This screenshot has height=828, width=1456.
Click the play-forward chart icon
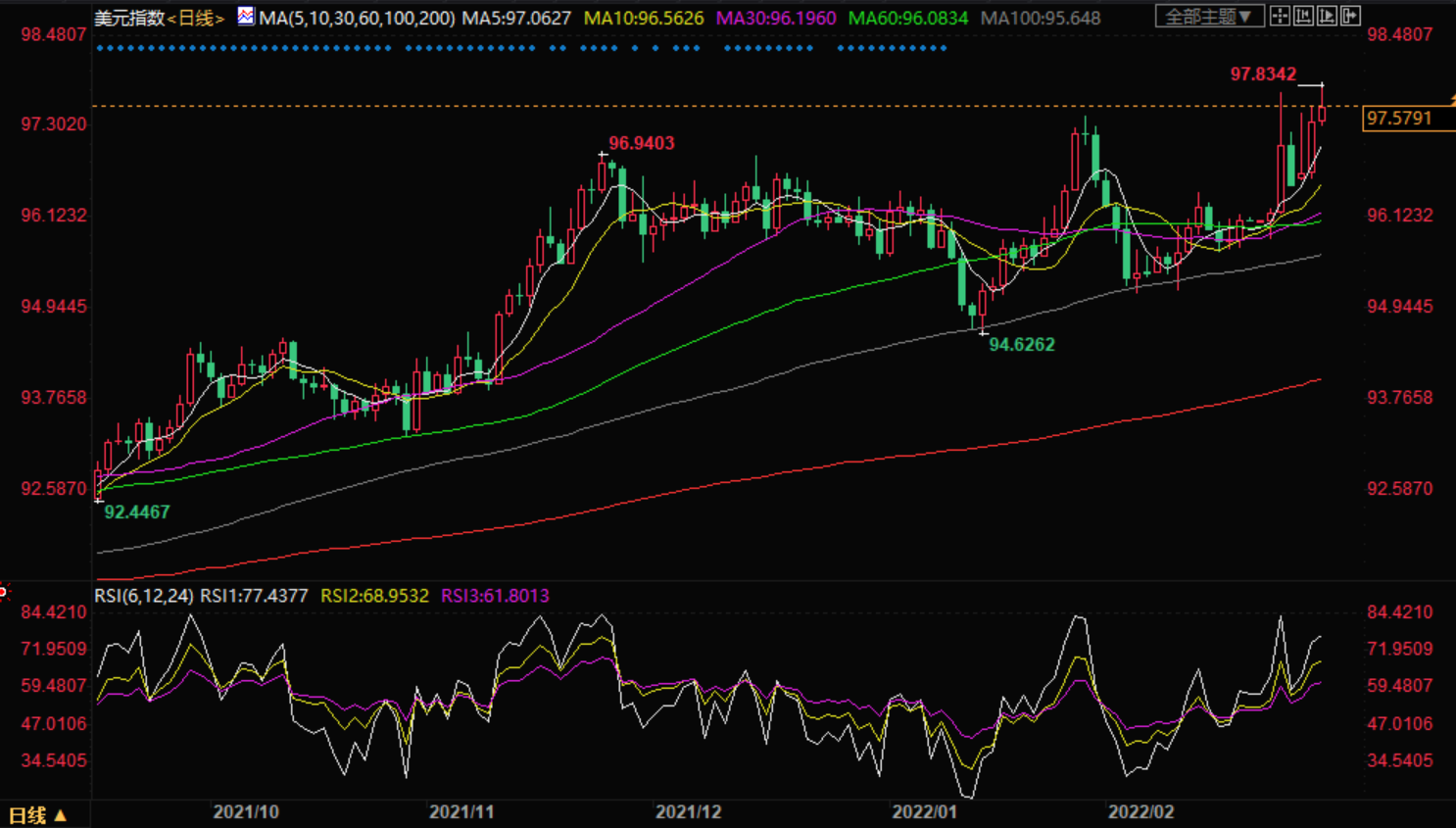coord(1327,17)
